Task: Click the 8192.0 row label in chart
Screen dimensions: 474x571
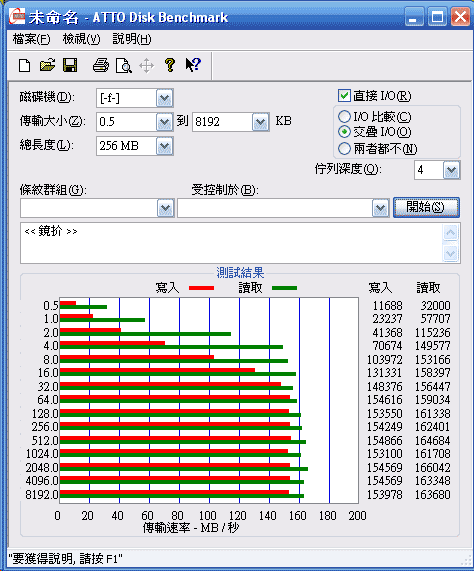Action: coord(42,495)
